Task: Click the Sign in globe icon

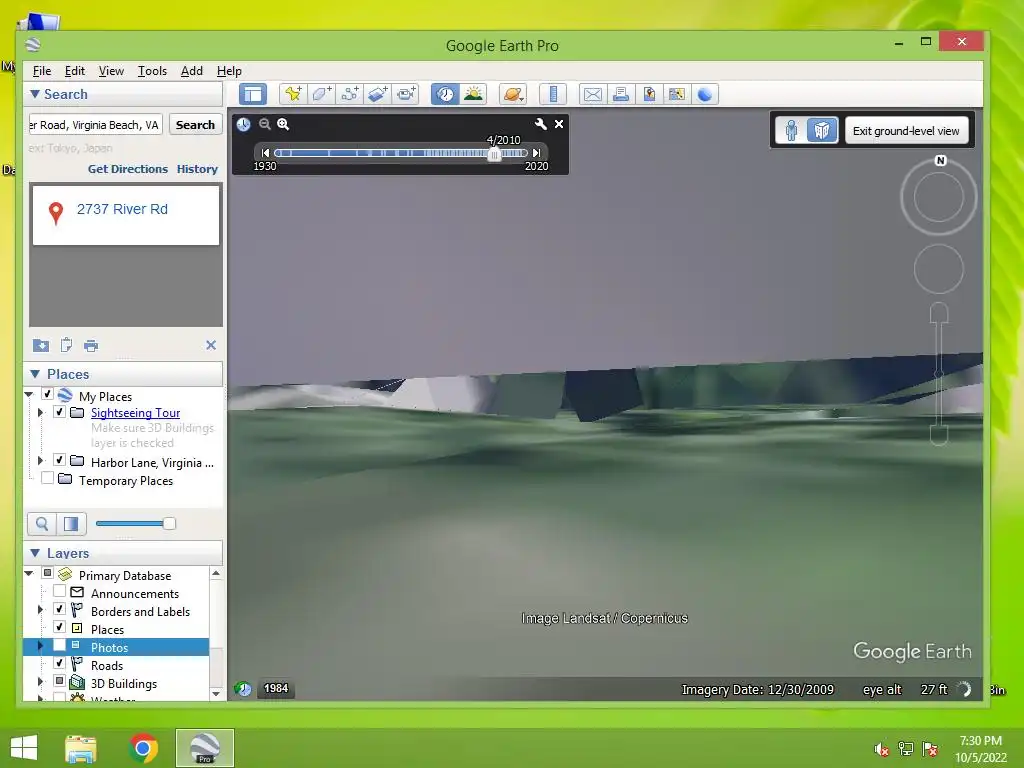Action: 705,94
